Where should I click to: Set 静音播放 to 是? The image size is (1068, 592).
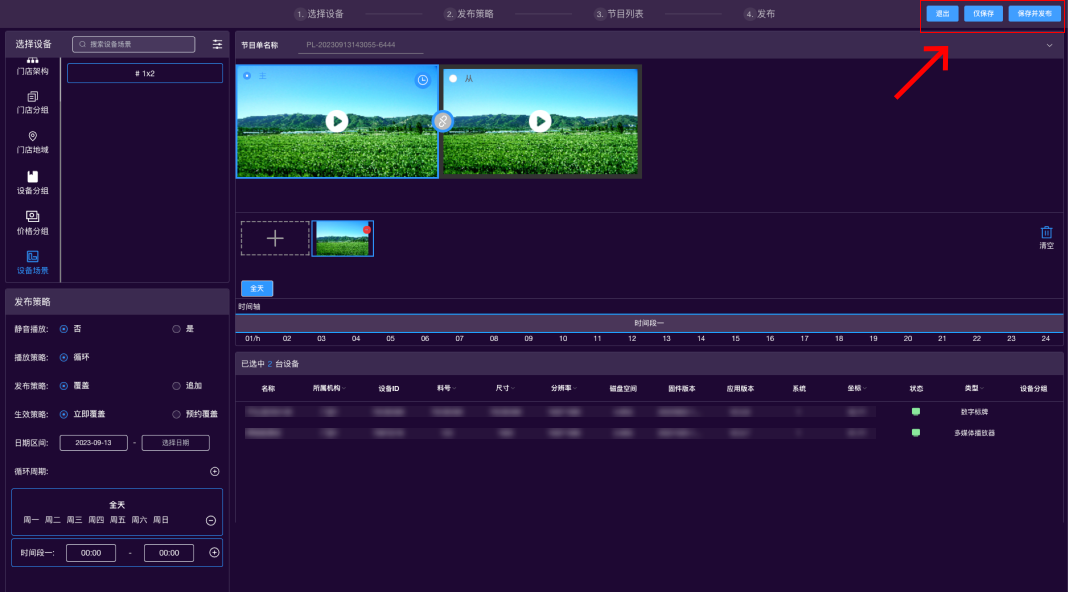click(x=176, y=329)
